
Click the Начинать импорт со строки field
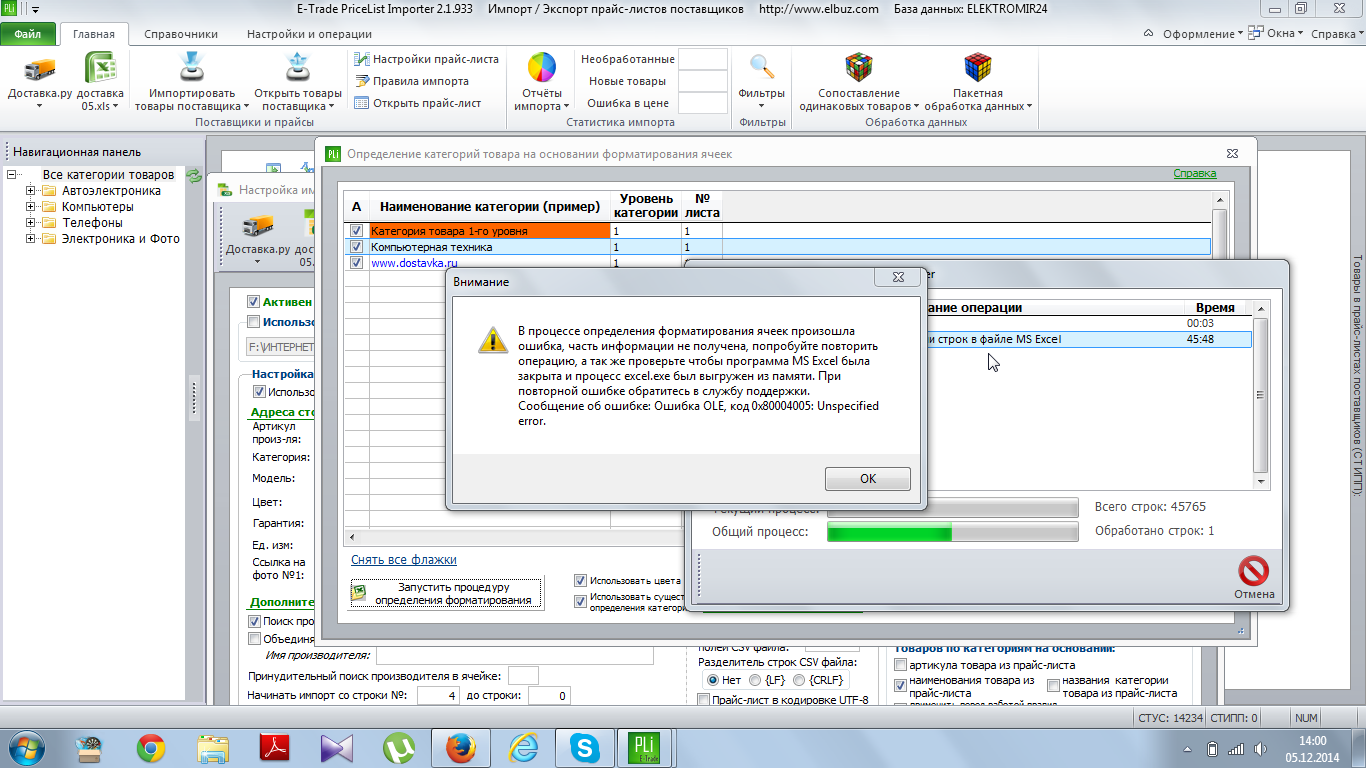tap(439, 696)
